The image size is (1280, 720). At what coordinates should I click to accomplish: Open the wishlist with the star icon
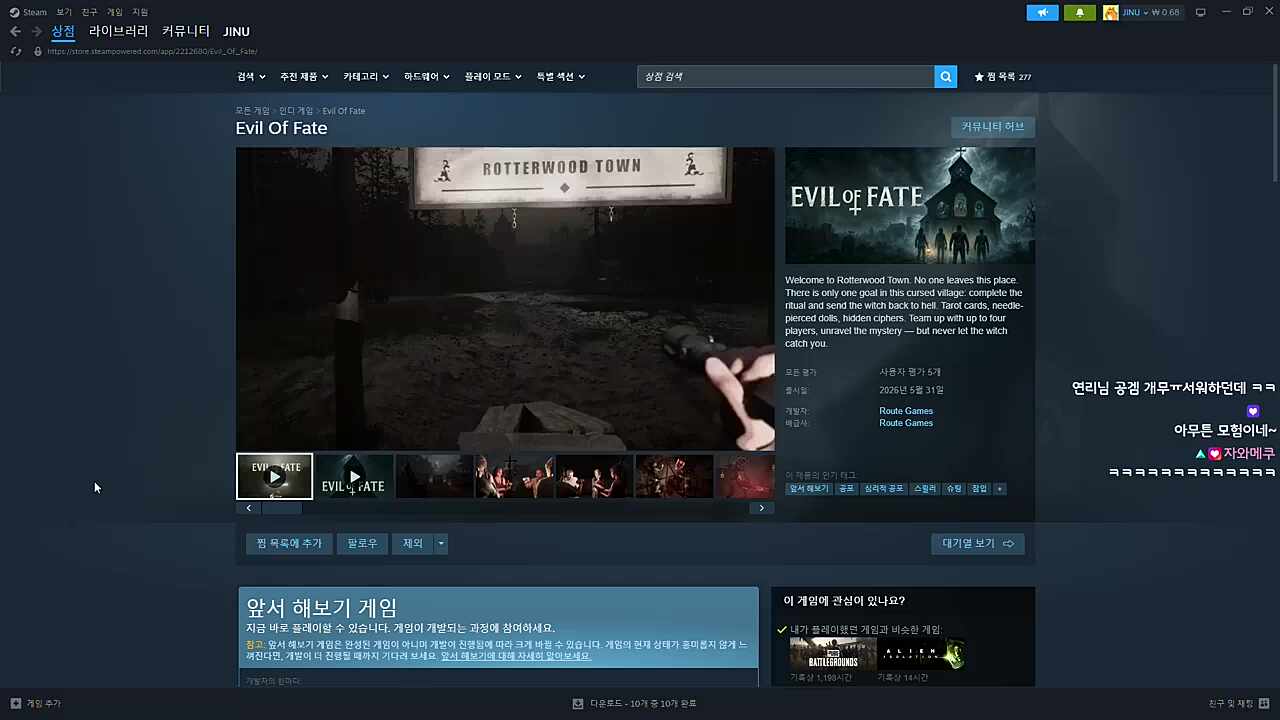979,76
